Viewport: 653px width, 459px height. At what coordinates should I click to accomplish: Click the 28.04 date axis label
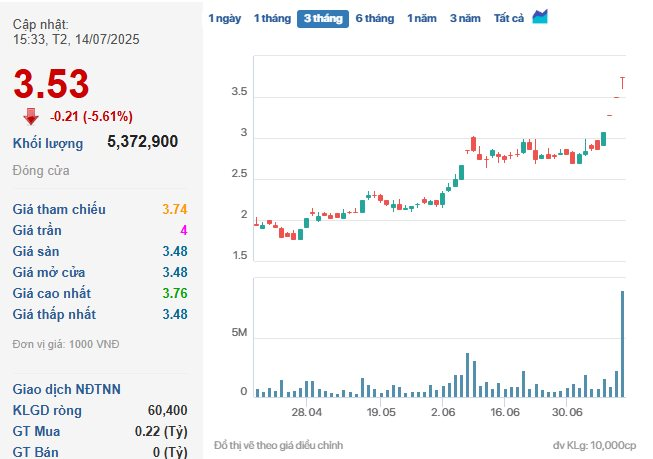click(x=307, y=412)
